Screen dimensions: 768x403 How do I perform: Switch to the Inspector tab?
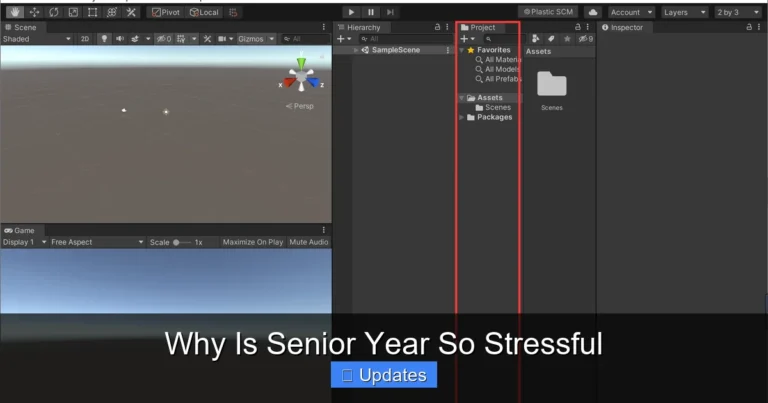pos(622,27)
